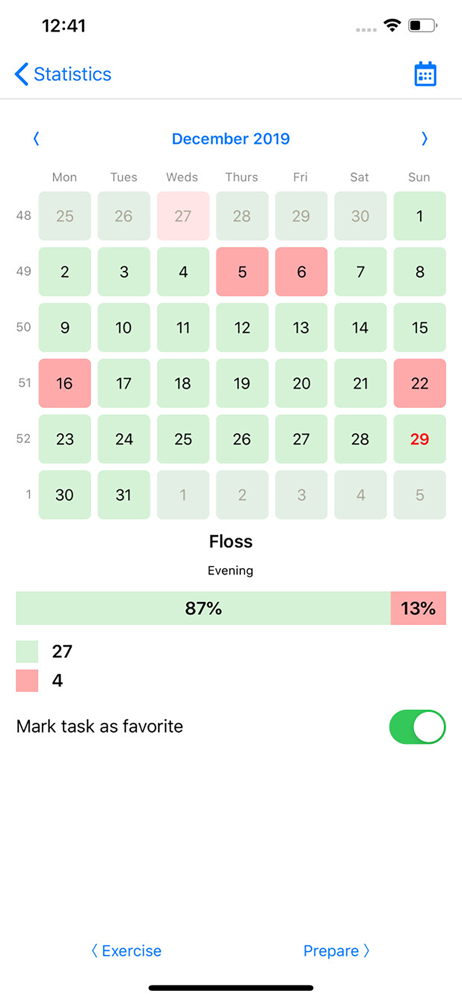Go to next month arrow
This screenshot has width=462, height=1000.
point(425,138)
